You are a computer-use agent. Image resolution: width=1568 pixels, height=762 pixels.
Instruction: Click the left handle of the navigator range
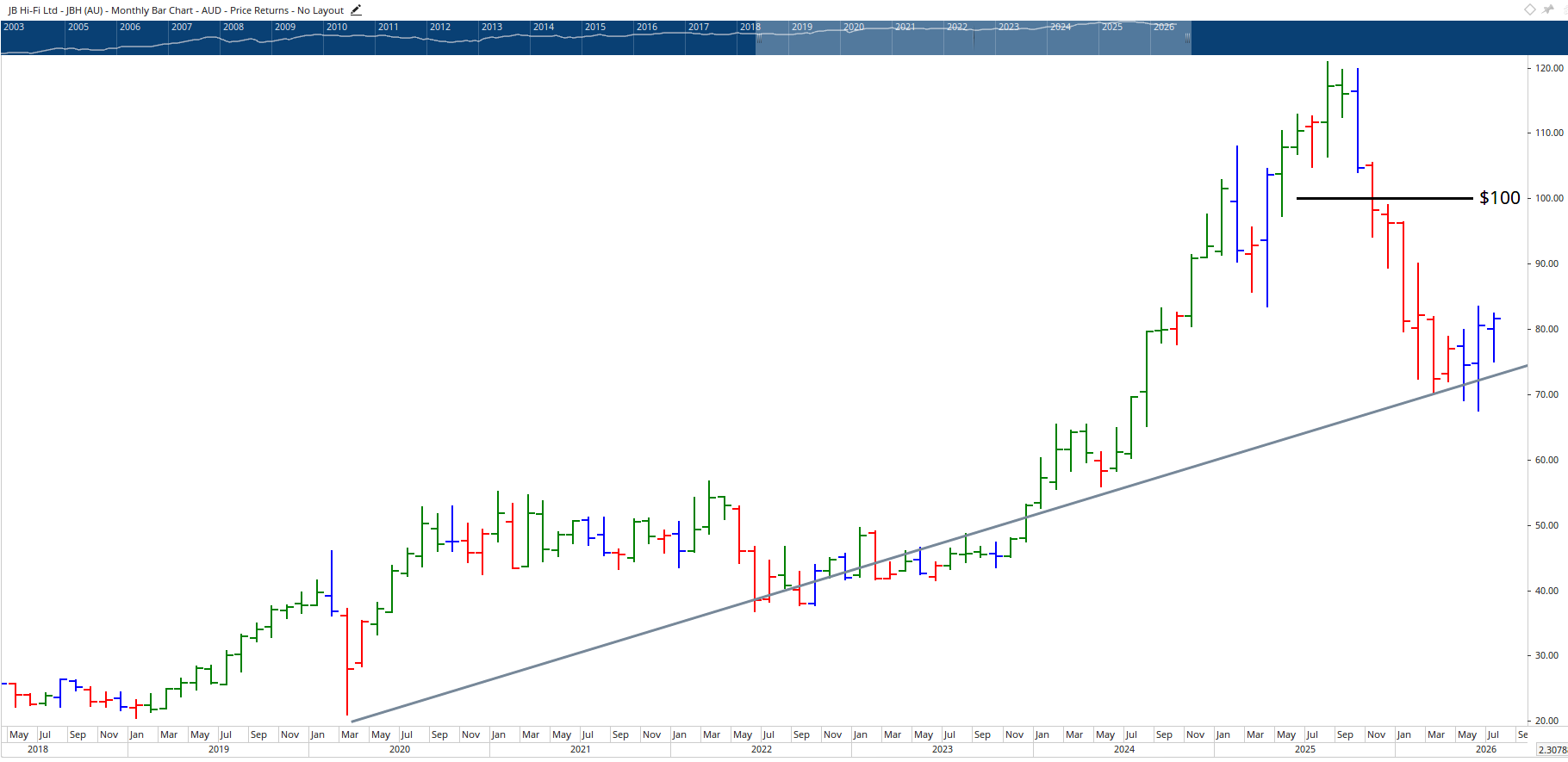[x=759, y=38]
